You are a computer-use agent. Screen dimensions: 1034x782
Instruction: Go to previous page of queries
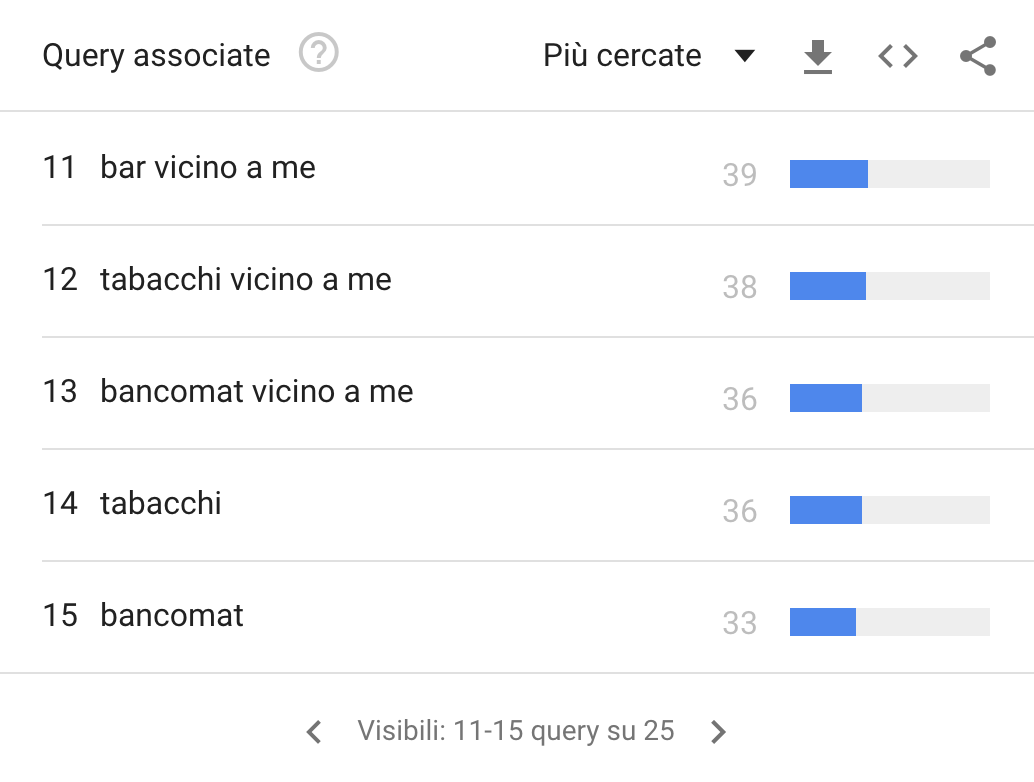[314, 732]
